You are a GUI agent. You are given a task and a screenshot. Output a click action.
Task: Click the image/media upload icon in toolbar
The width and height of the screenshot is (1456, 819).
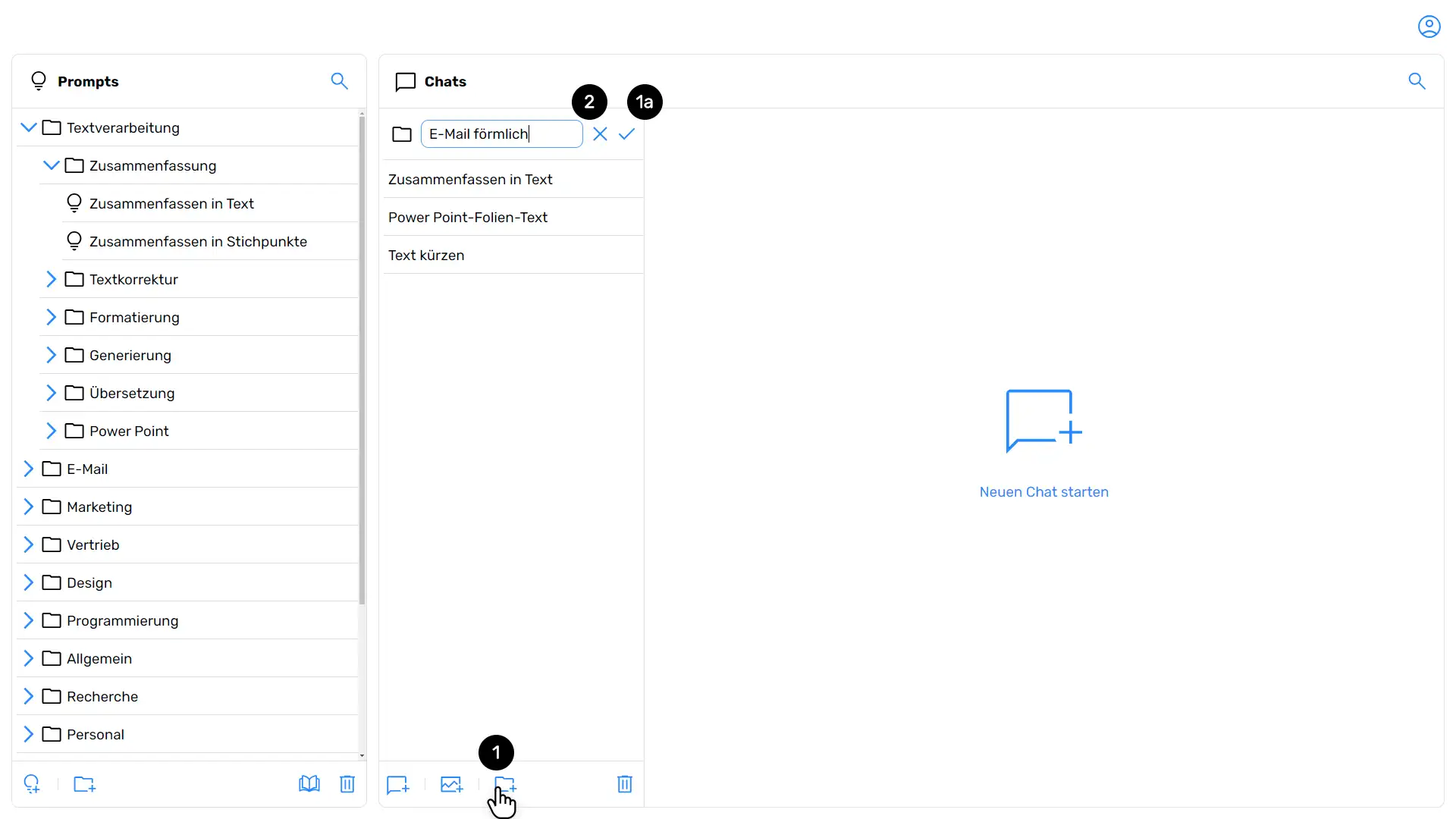[452, 784]
